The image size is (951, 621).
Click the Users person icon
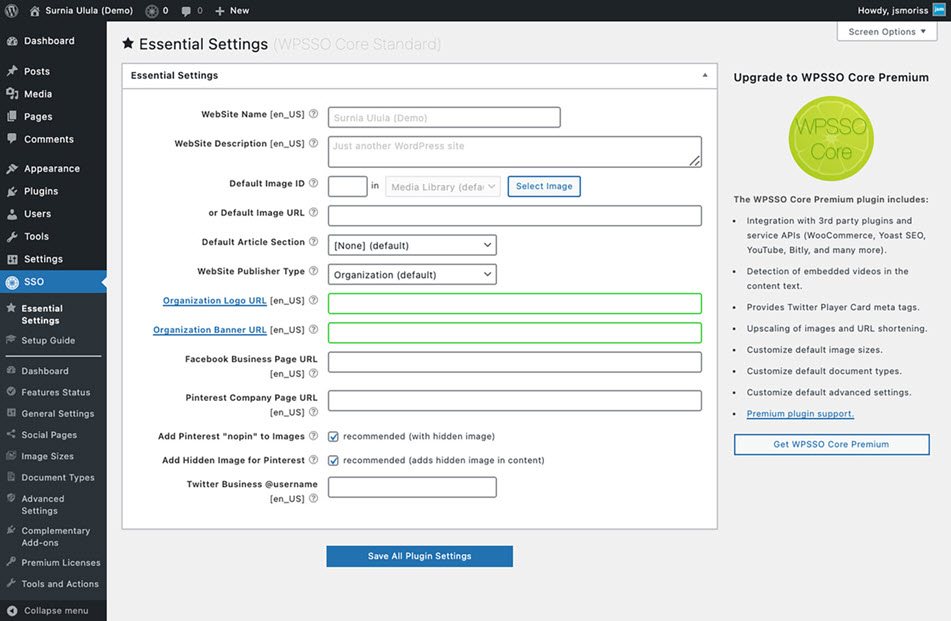(x=12, y=213)
